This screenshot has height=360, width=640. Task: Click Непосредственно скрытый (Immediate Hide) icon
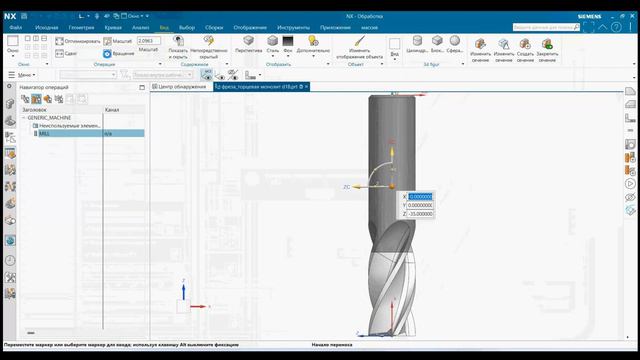(209, 41)
